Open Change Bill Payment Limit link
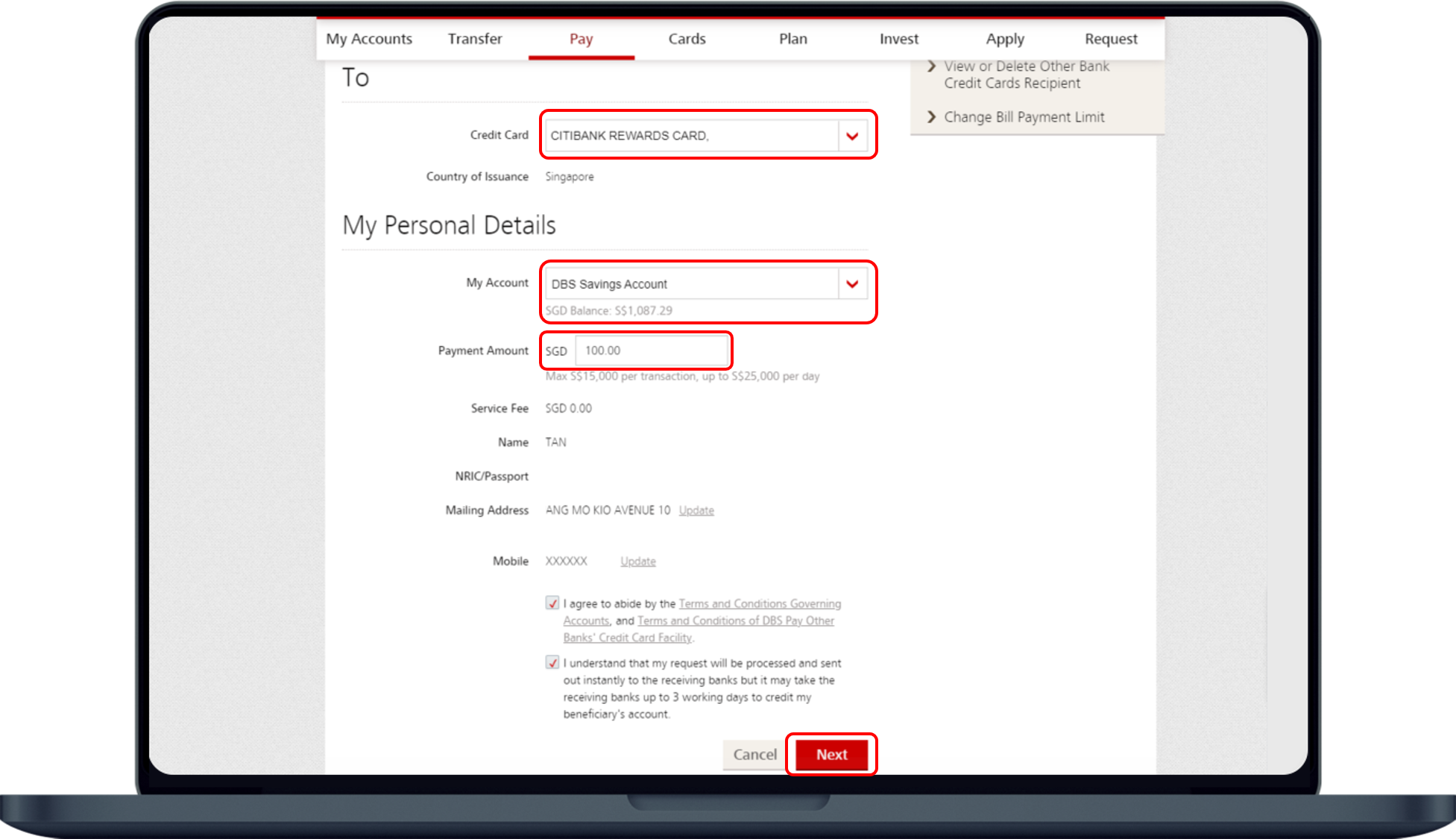 click(x=1024, y=117)
